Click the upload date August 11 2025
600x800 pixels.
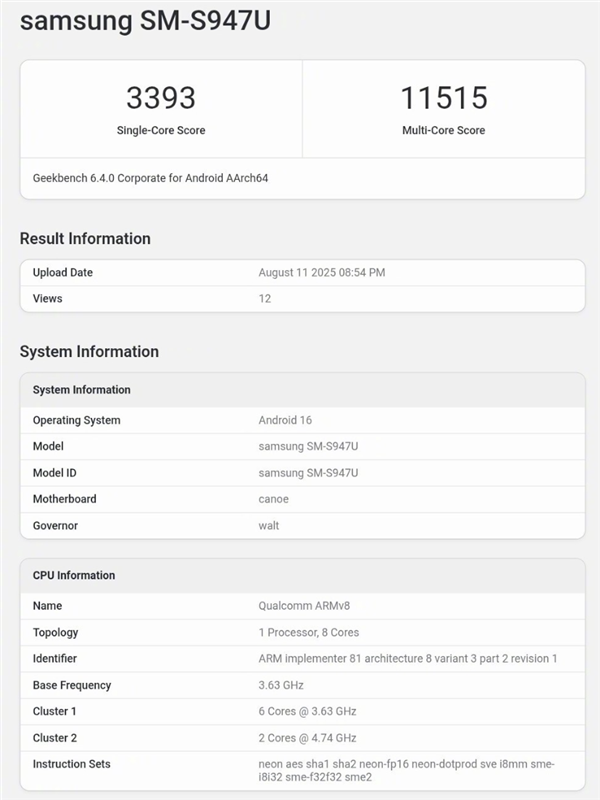point(321,272)
